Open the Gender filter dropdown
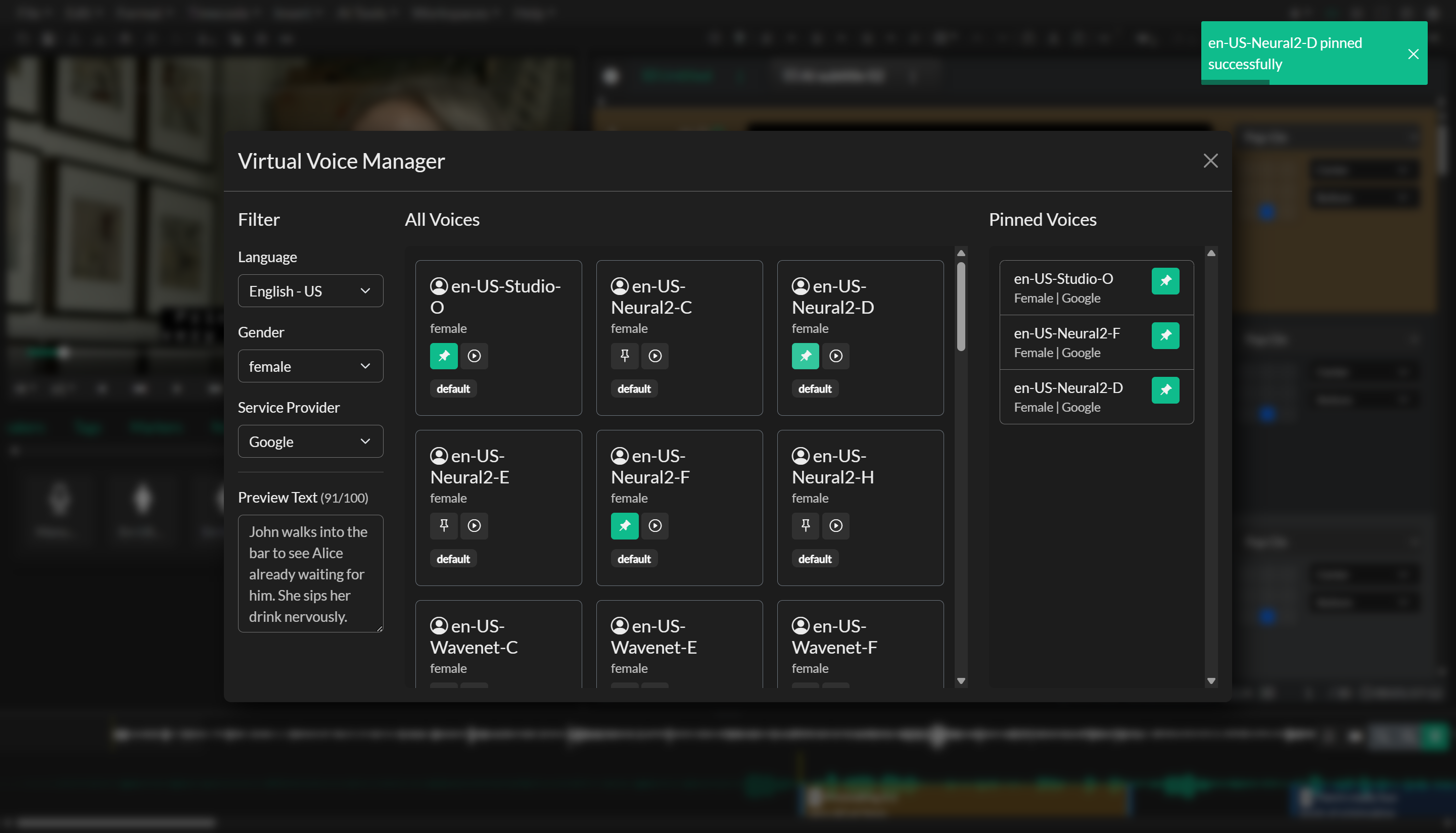Screen dimensions: 1456x833 310,366
